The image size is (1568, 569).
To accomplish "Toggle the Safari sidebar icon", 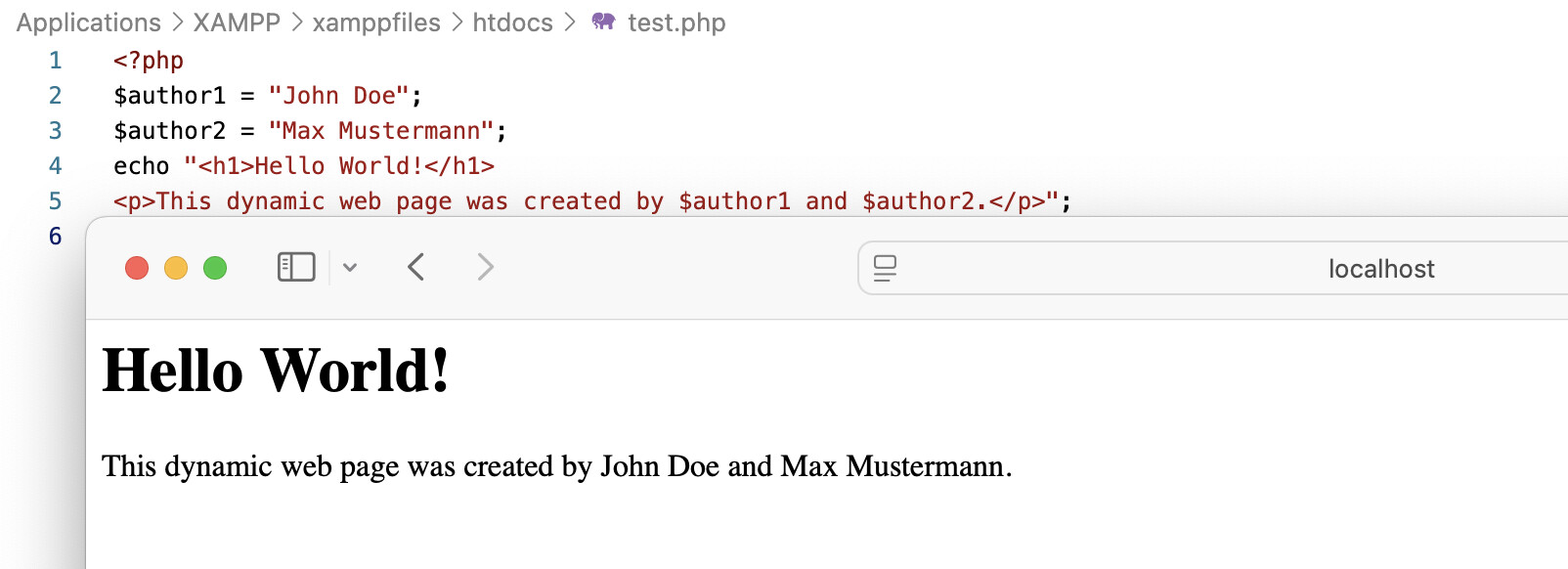I will tap(296, 267).
